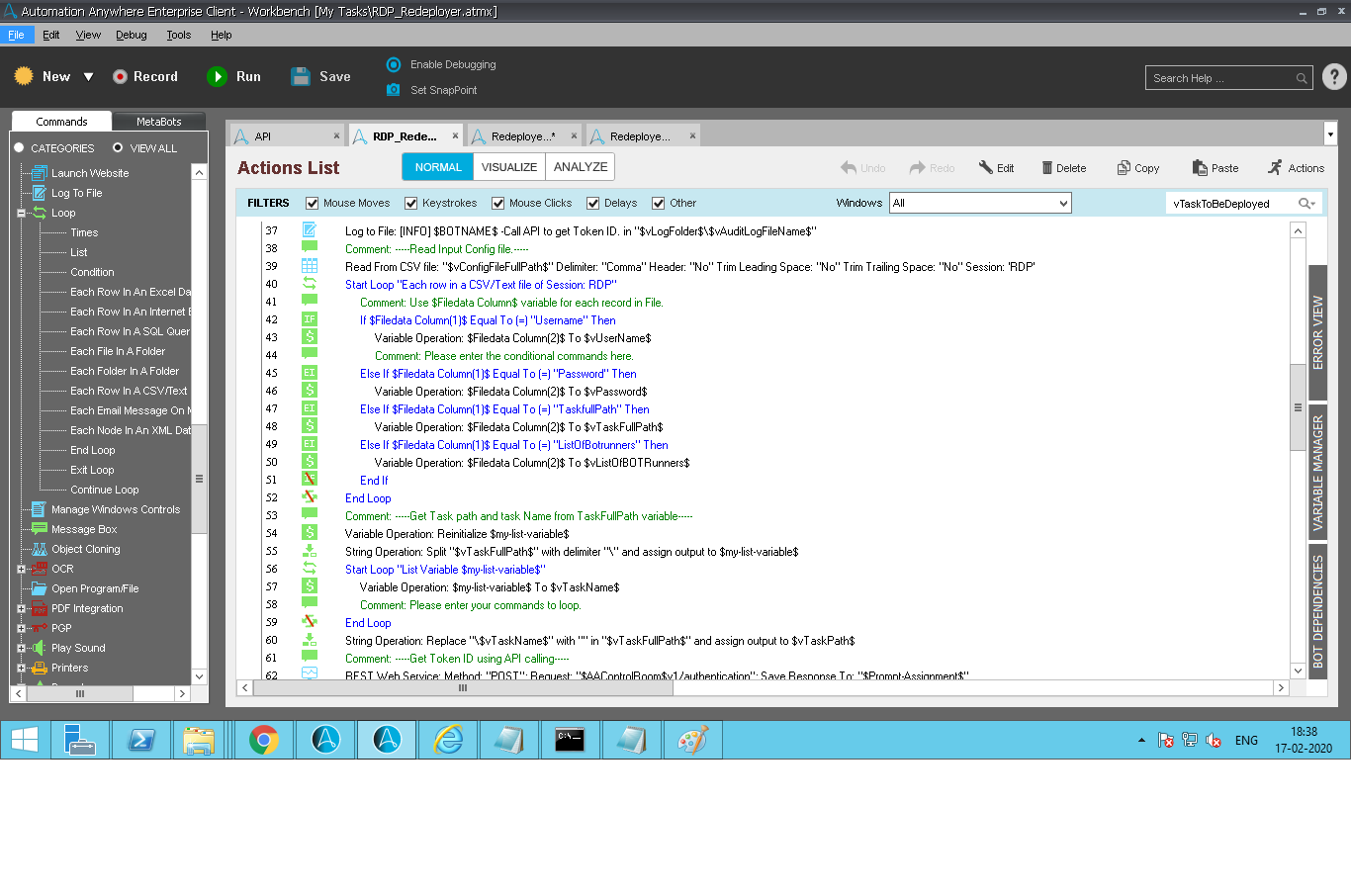The image size is (1351, 896).
Task: Uncheck the Mouse Moves filter checkbox
Action: point(313,204)
